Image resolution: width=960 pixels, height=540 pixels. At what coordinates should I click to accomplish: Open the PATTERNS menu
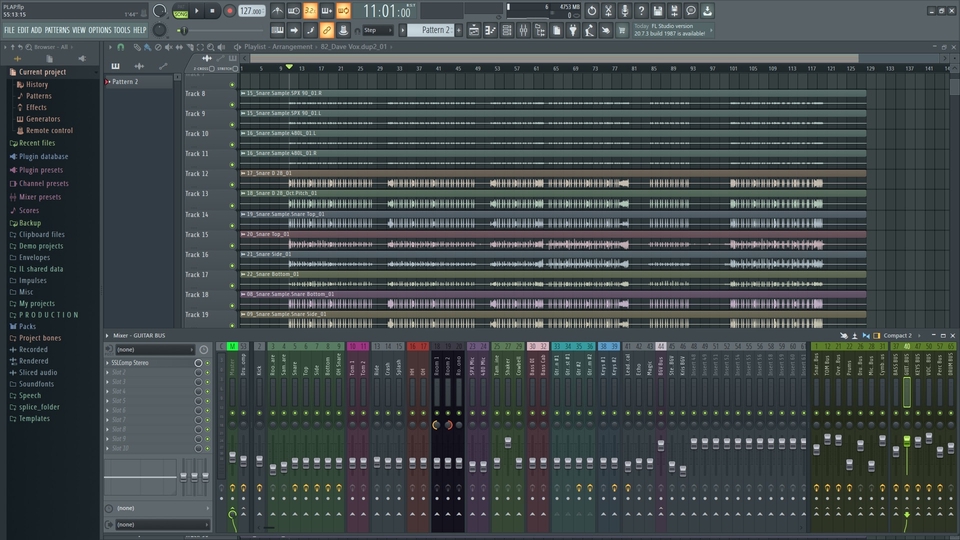(x=57, y=30)
